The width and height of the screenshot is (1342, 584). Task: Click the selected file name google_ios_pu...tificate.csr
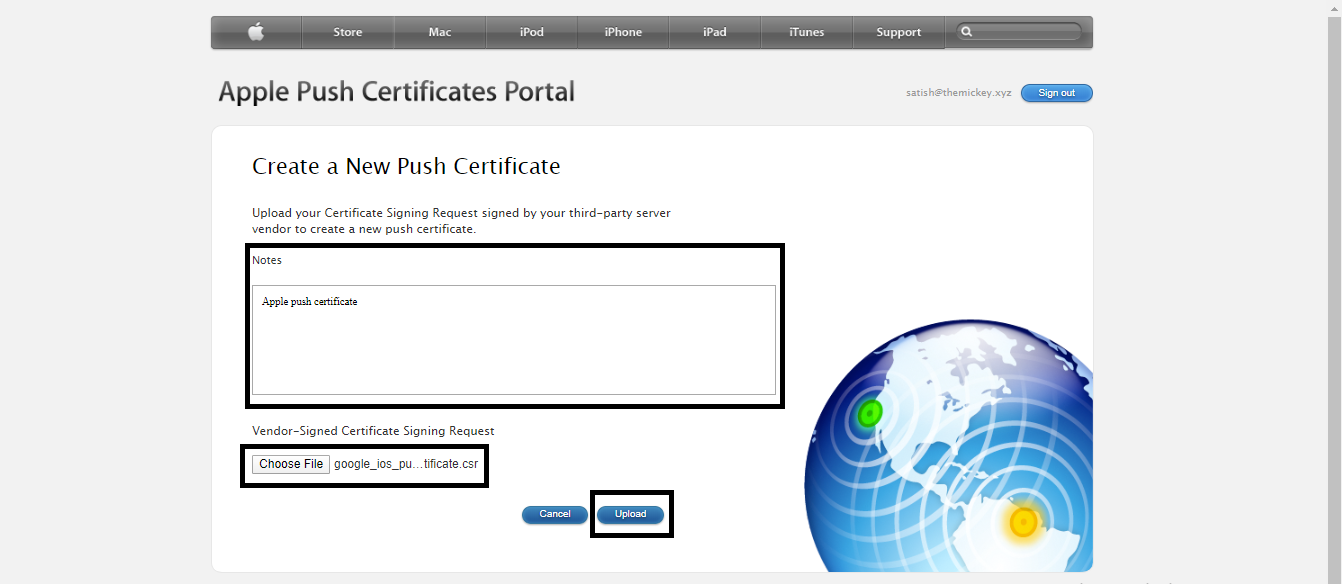406,464
